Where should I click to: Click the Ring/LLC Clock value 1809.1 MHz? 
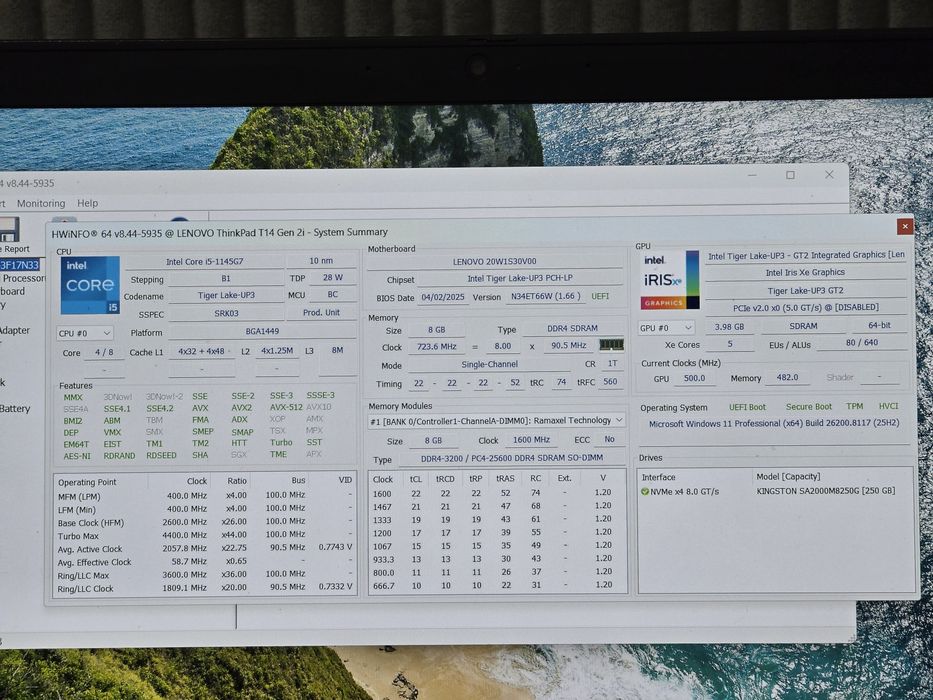pyautogui.click(x=184, y=588)
